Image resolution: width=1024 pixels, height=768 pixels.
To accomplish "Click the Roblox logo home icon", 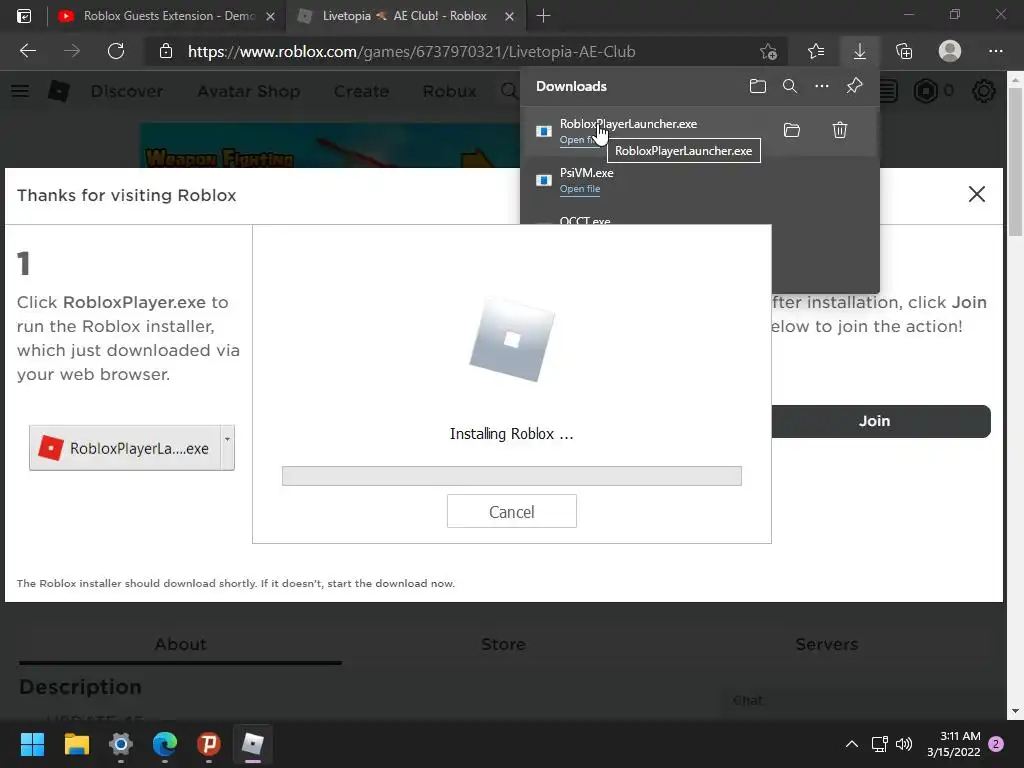I will point(59,91).
